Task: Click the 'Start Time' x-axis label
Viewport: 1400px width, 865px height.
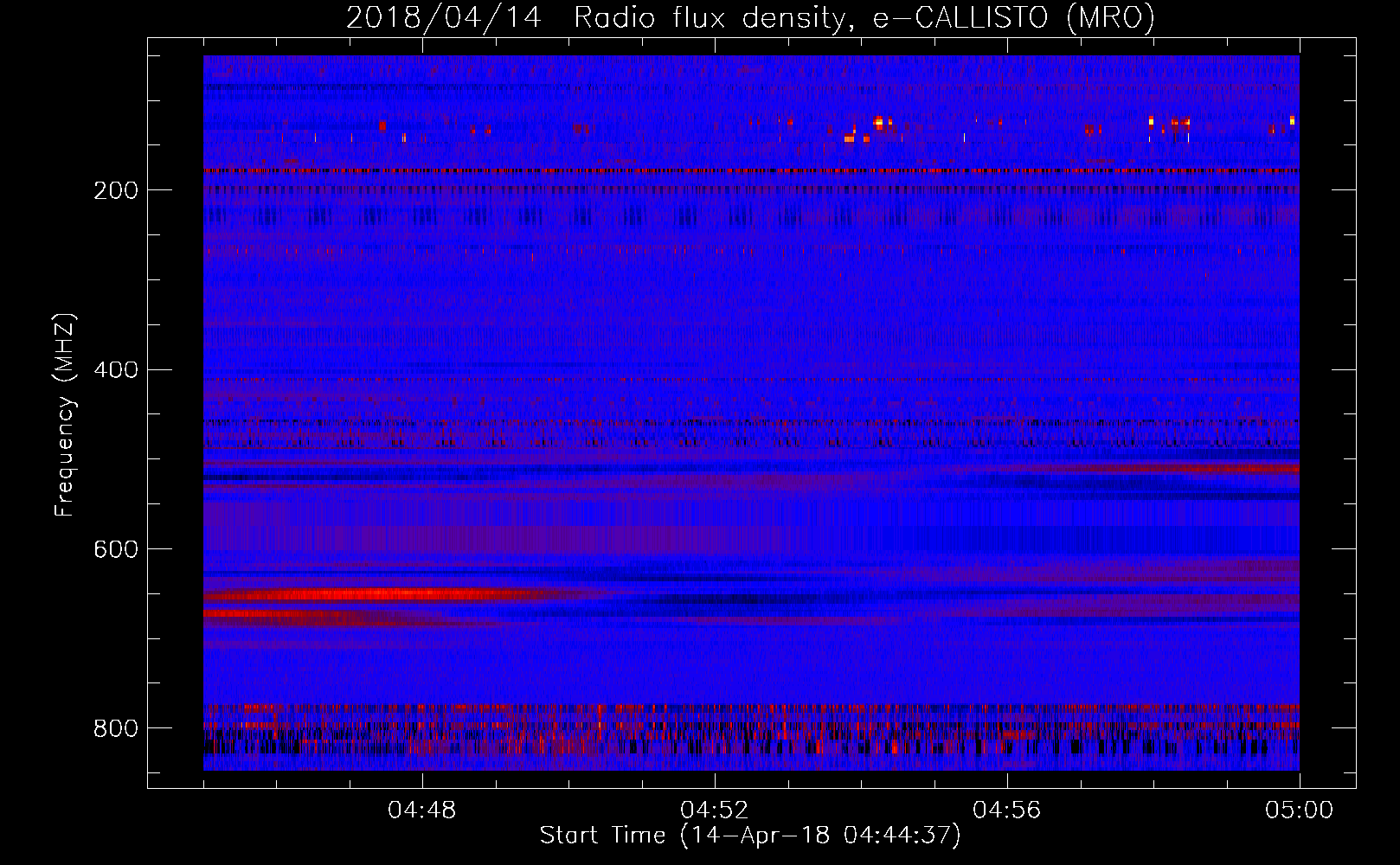Action: (x=749, y=836)
